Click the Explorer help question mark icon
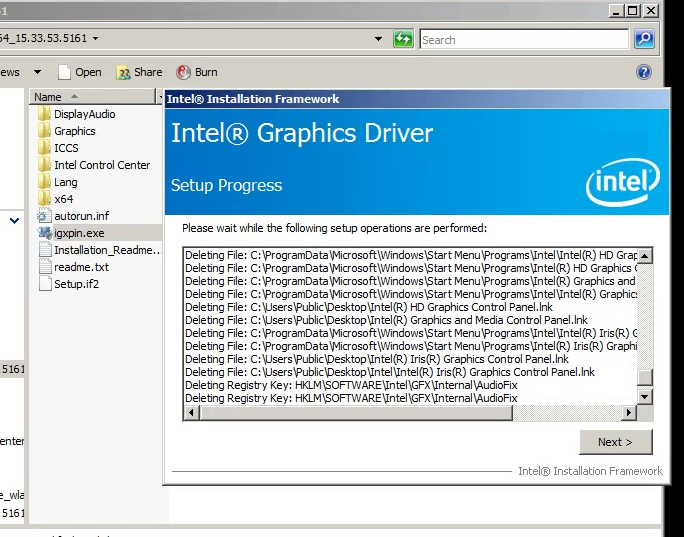 coord(644,72)
